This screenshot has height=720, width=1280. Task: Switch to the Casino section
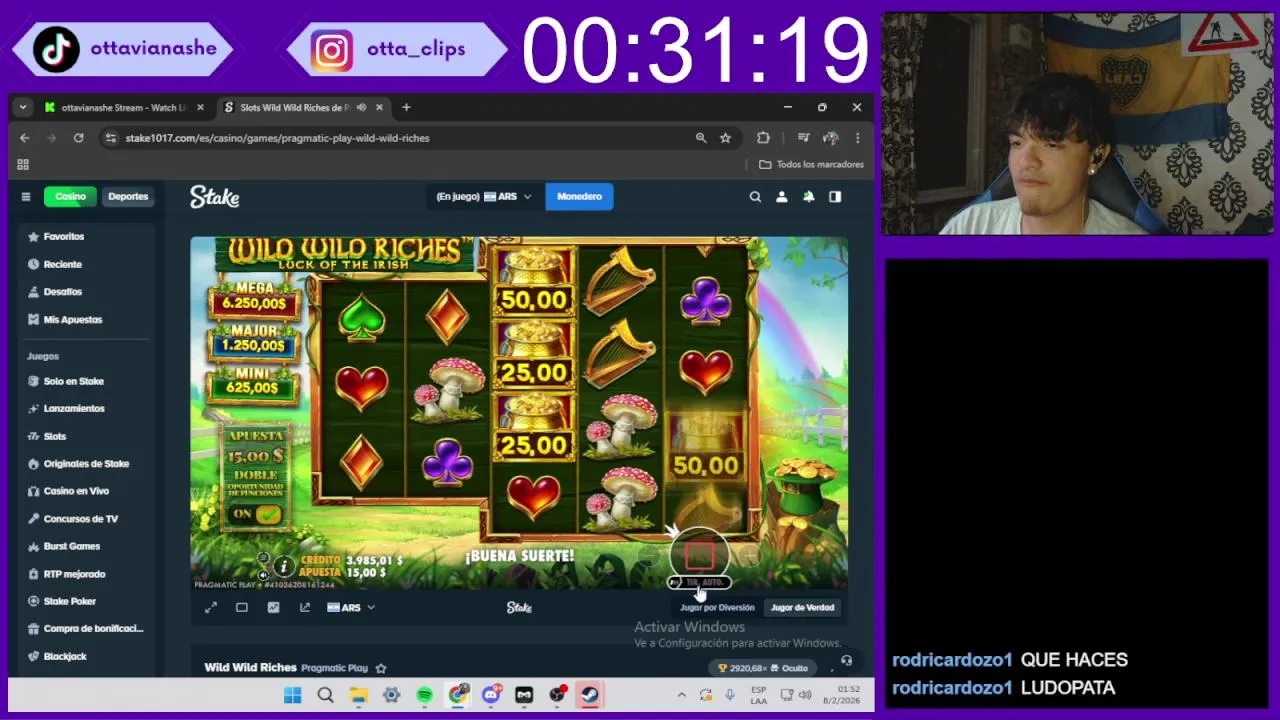pos(70,197)
